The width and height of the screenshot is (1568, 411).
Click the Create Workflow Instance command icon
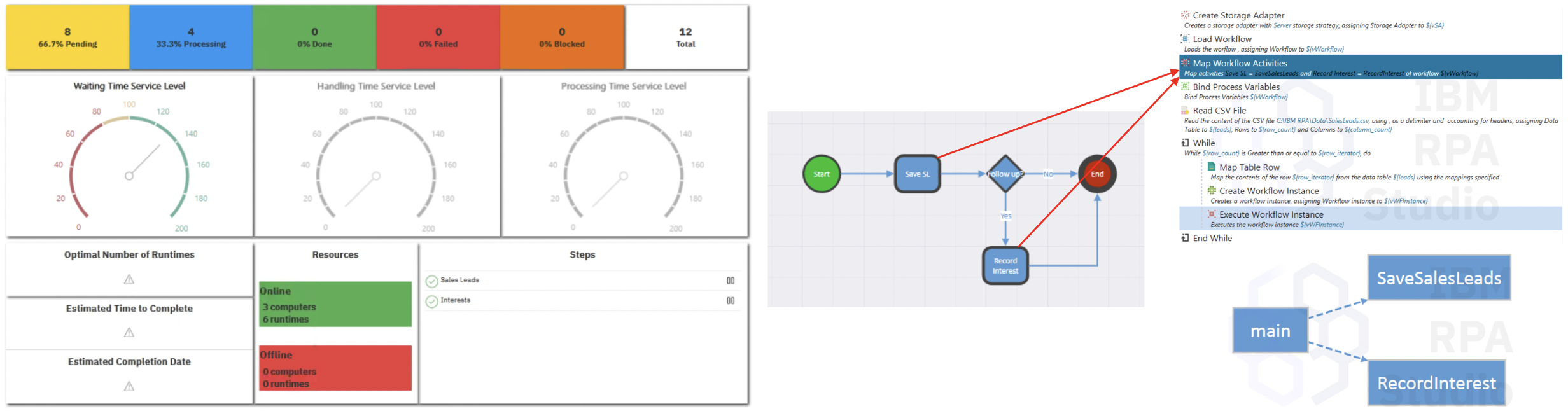click(1212, 190)
